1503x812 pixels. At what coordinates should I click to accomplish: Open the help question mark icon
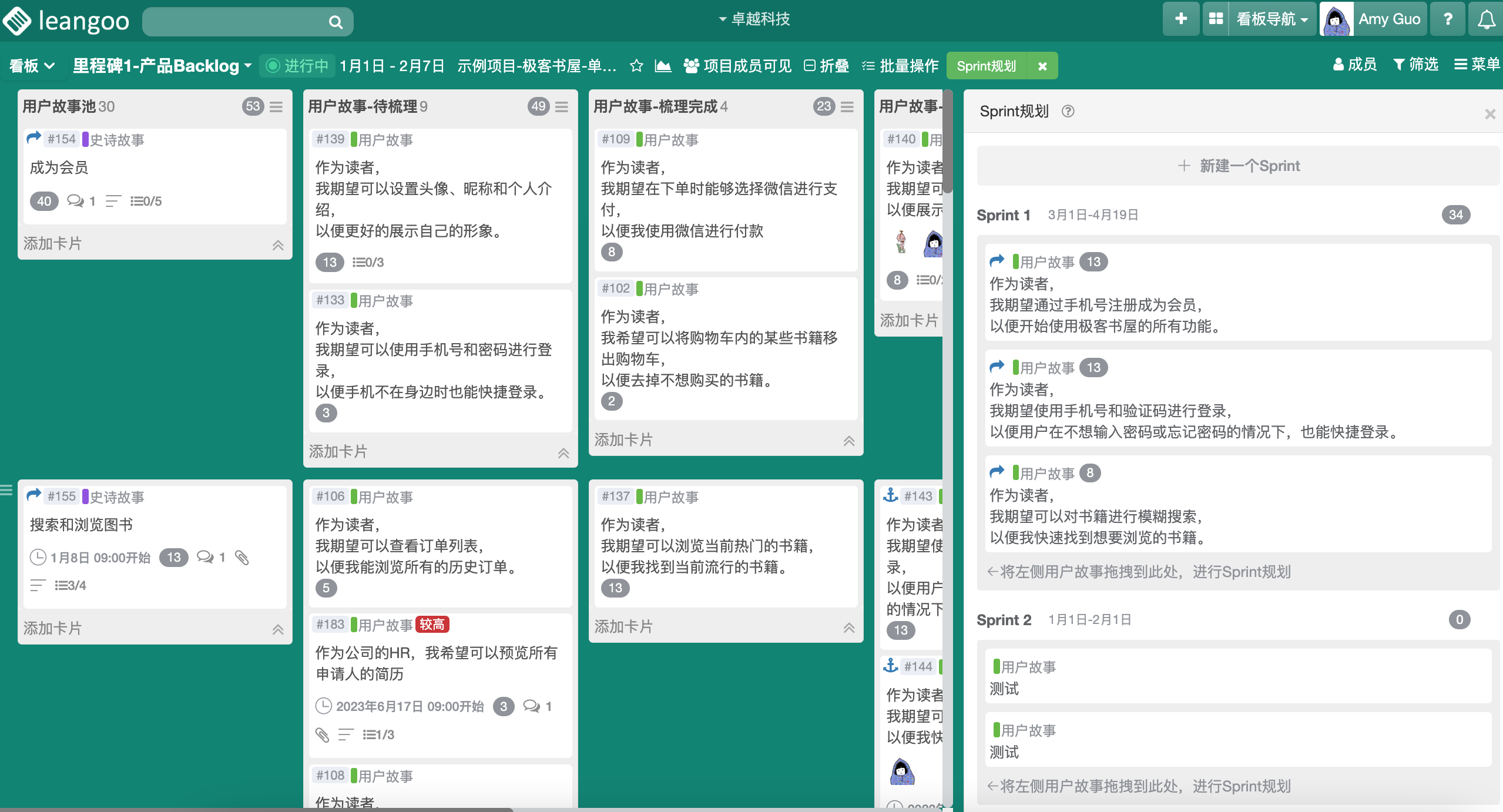tap(1448, 19)
